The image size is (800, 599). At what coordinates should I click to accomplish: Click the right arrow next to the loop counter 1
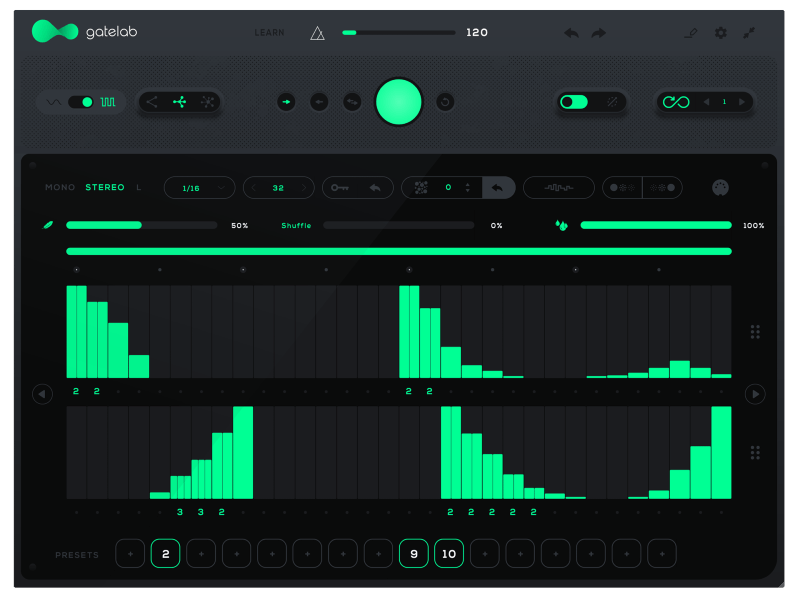click(x=742, y=102)
